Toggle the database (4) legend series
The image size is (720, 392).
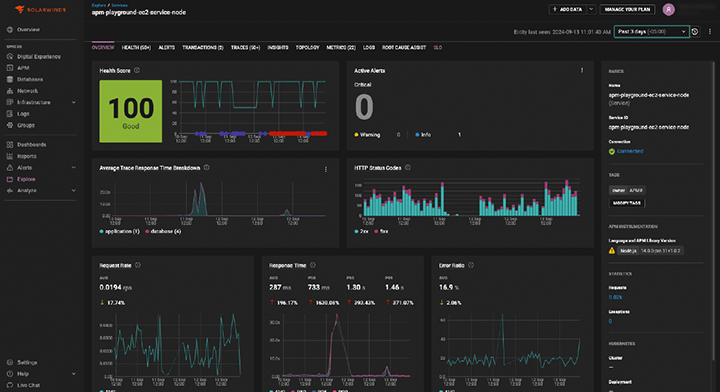click(163, 231)
